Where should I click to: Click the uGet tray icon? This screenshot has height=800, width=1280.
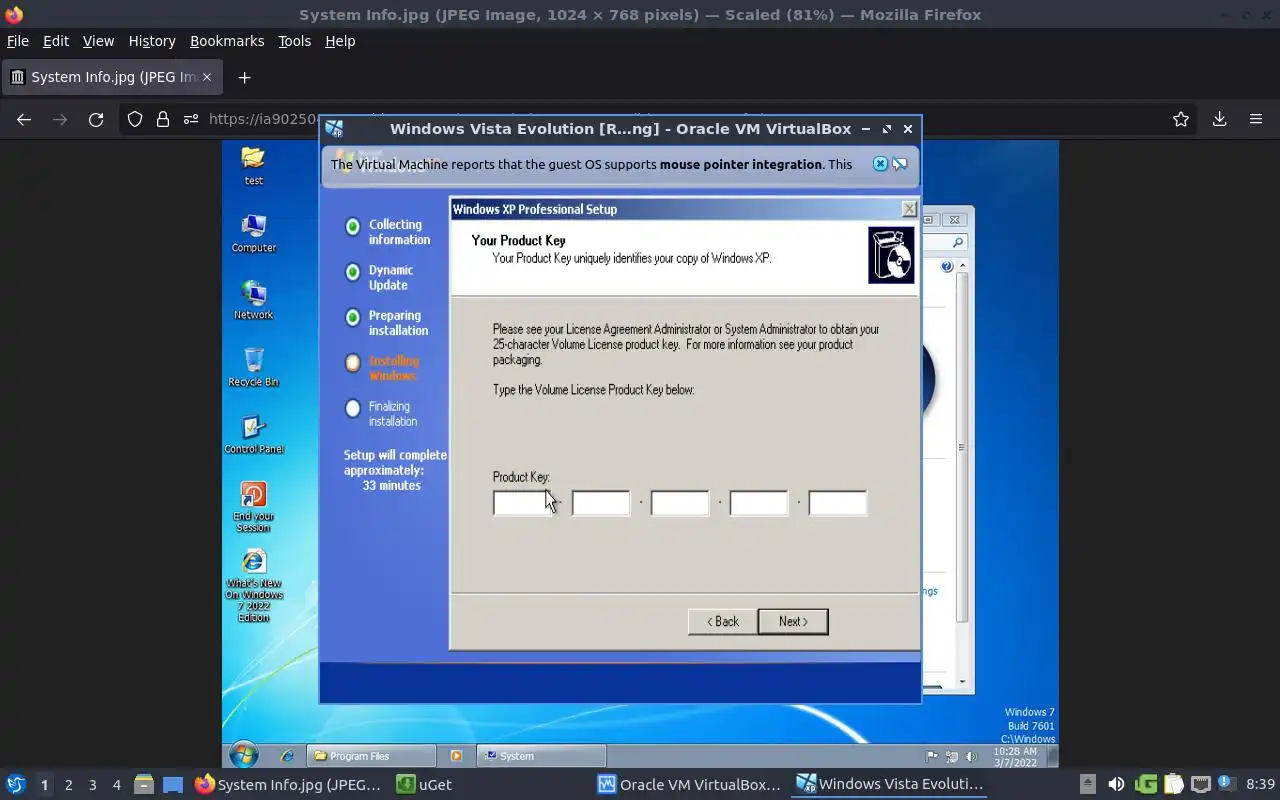click(x=1146, y=784)
